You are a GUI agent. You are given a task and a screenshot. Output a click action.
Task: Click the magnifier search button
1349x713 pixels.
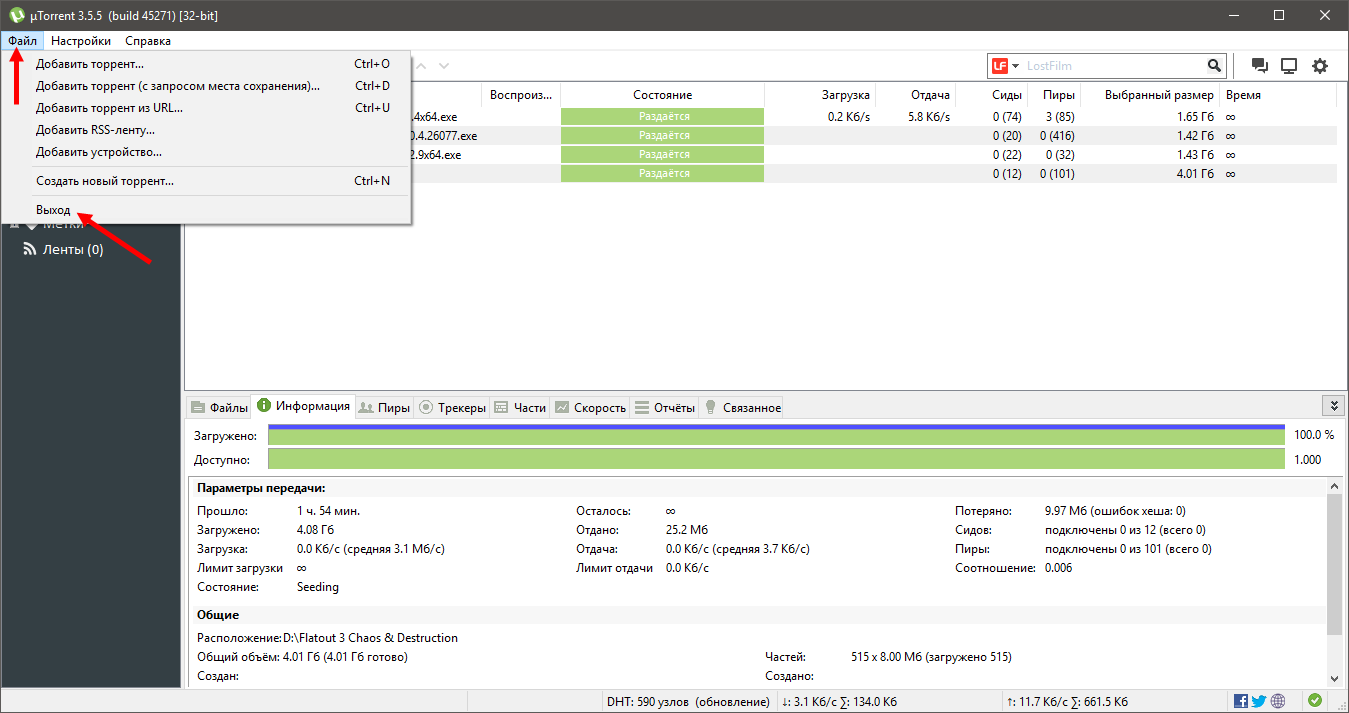1214,66
